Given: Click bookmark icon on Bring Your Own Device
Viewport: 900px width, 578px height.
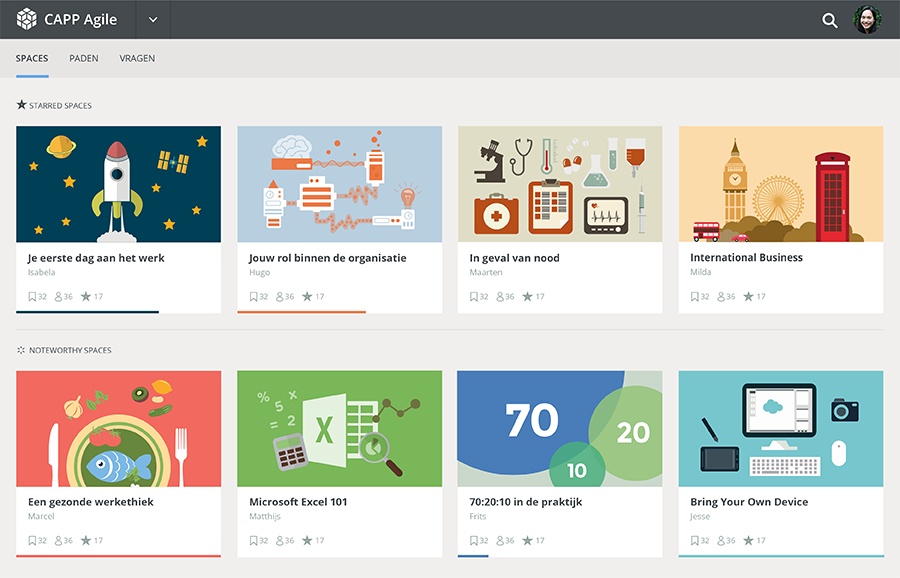Looking at the screenshot, I should 695,541.
